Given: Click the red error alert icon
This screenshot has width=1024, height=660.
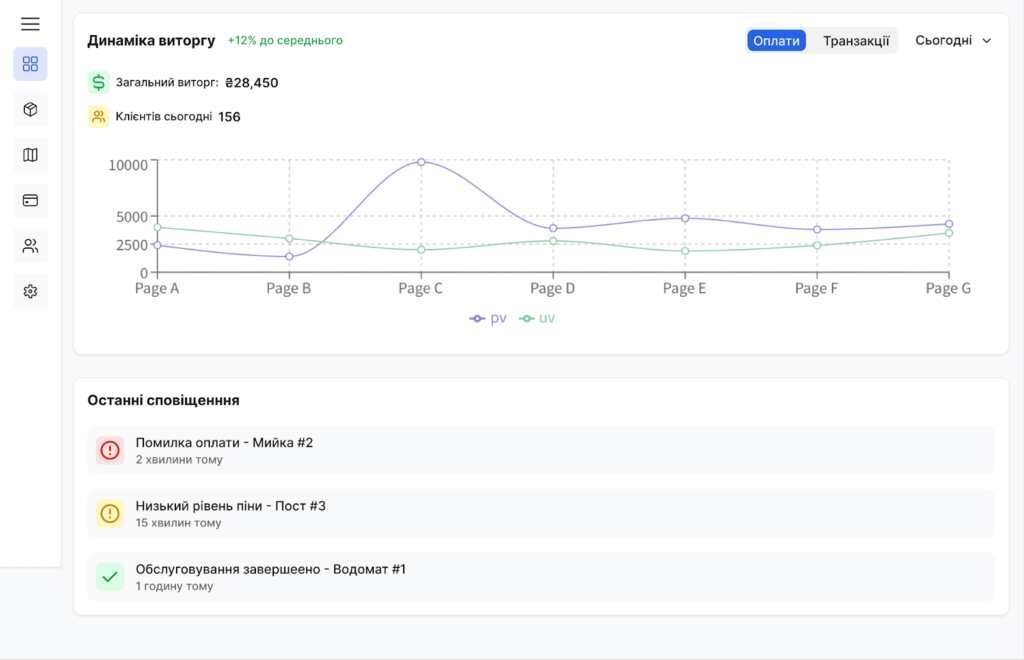Looking at the screenshot, I should pyautogui.click(x=110, y=450).
